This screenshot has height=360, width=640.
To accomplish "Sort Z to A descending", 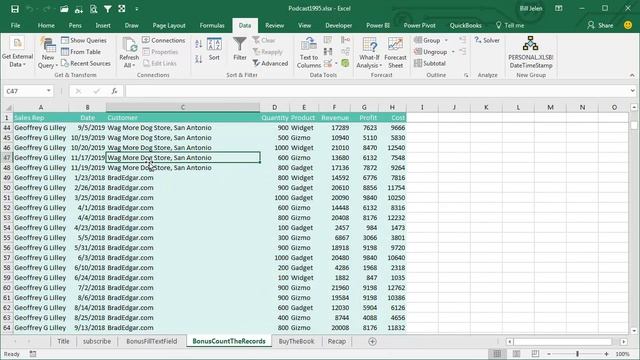I will click(198, 59).
